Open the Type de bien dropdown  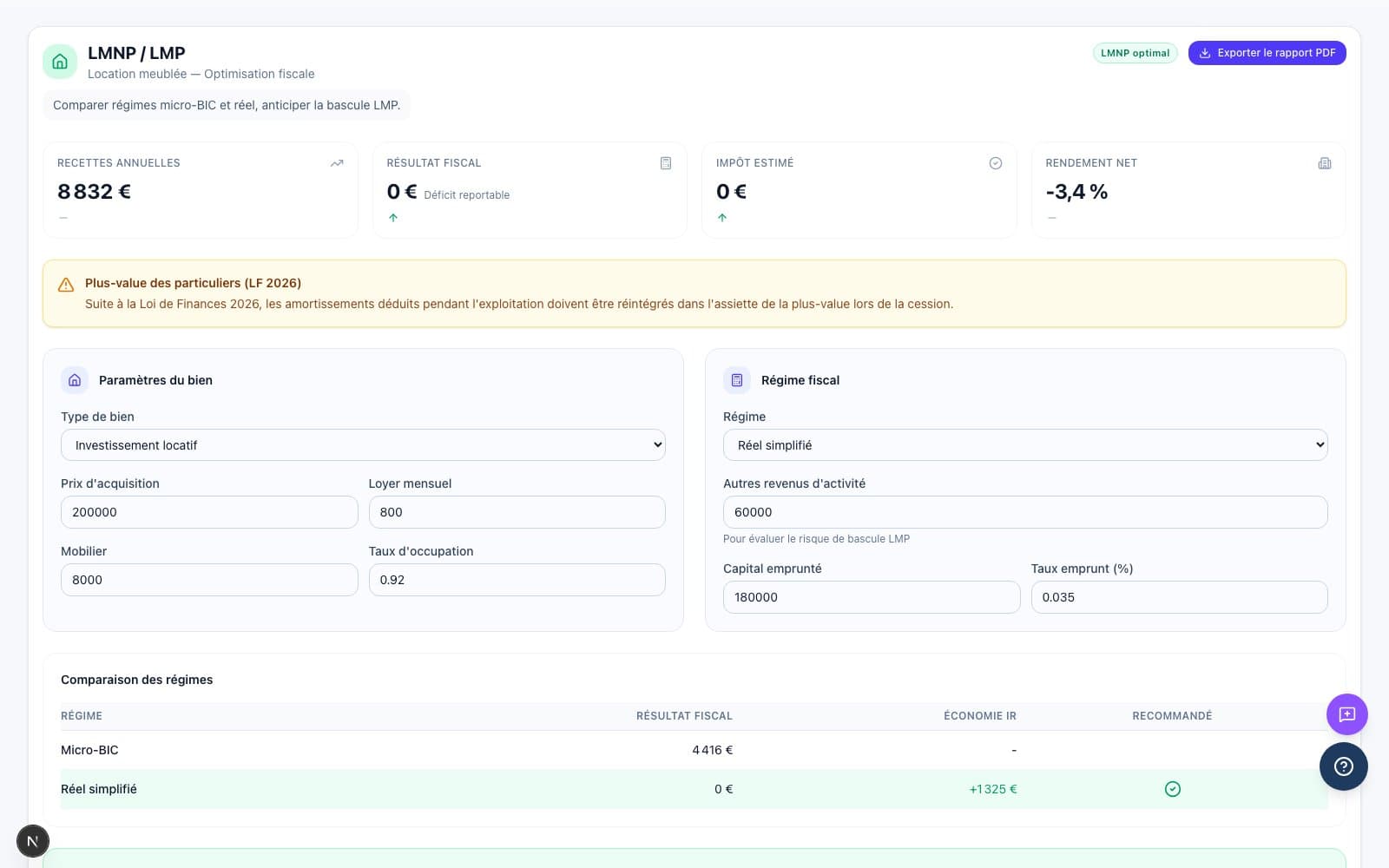coord(363,445)
